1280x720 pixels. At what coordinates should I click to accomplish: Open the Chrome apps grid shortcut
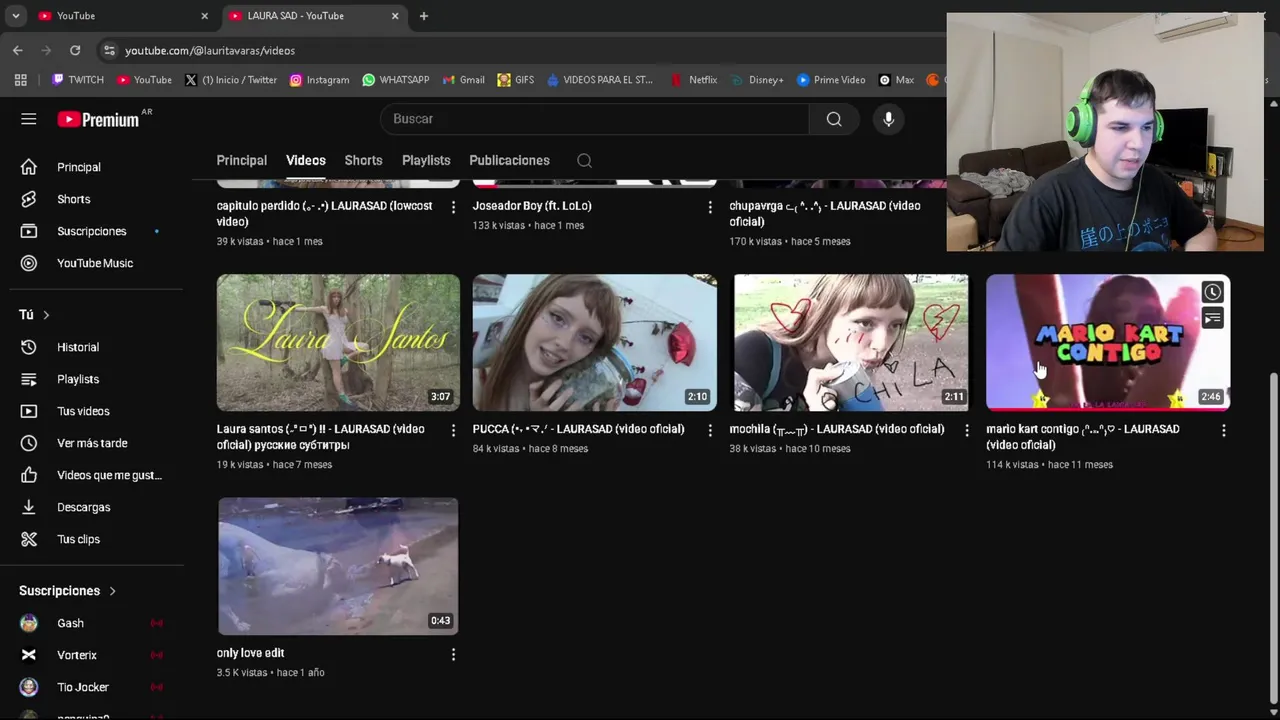click(x=21, y=80)
